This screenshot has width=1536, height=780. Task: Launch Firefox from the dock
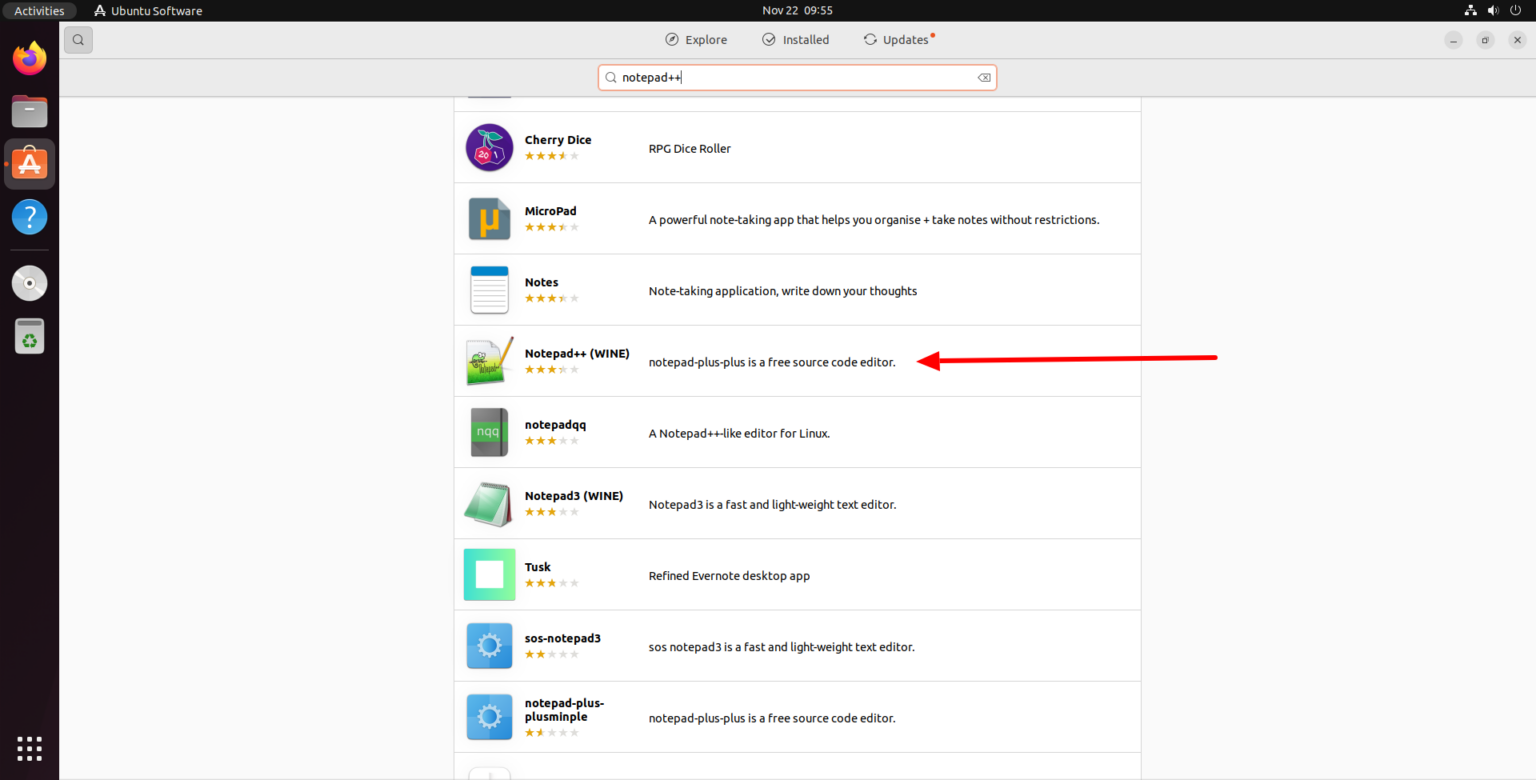point(29,57)
